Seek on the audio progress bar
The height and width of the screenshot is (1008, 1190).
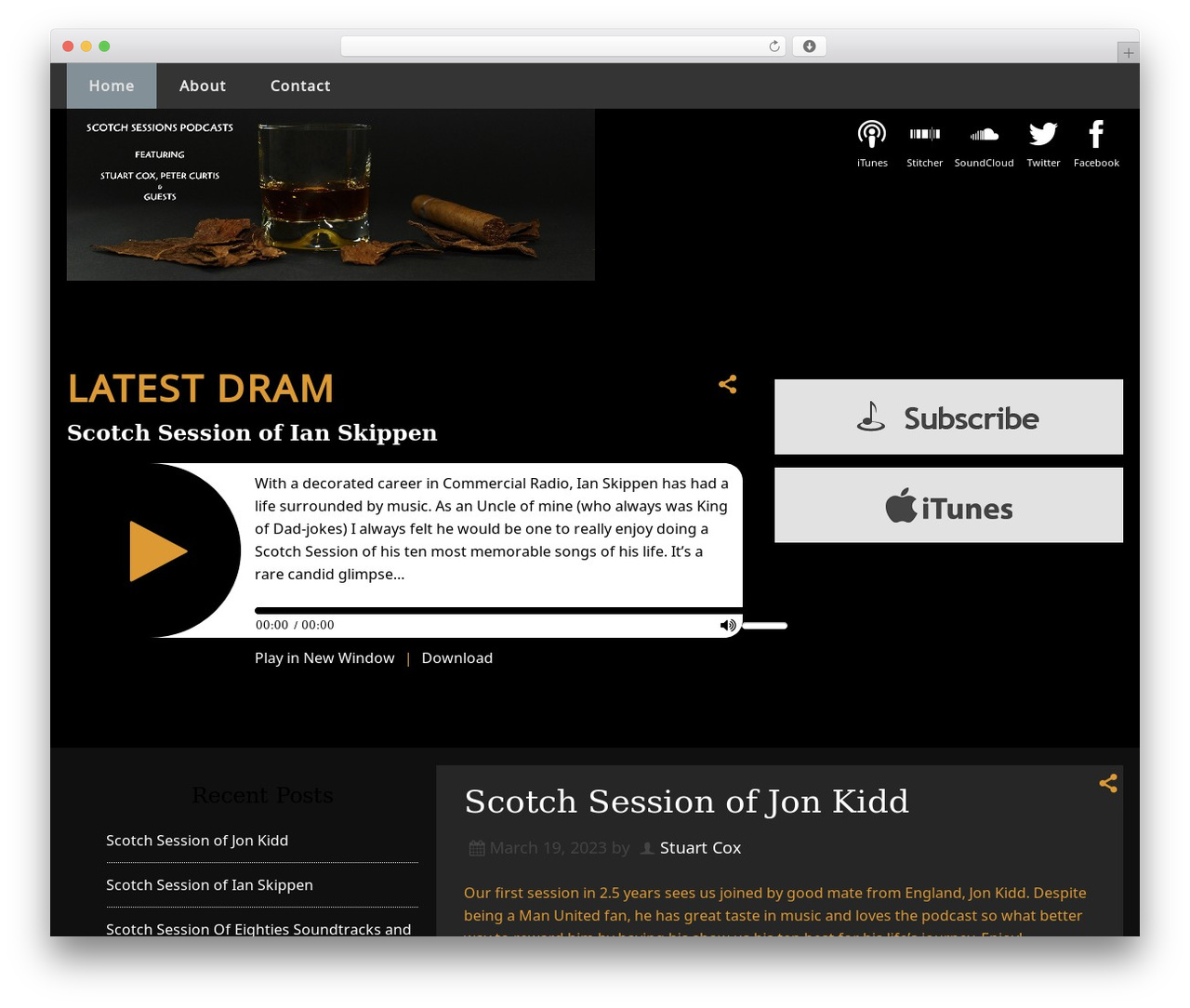click(x=498, y=610)
